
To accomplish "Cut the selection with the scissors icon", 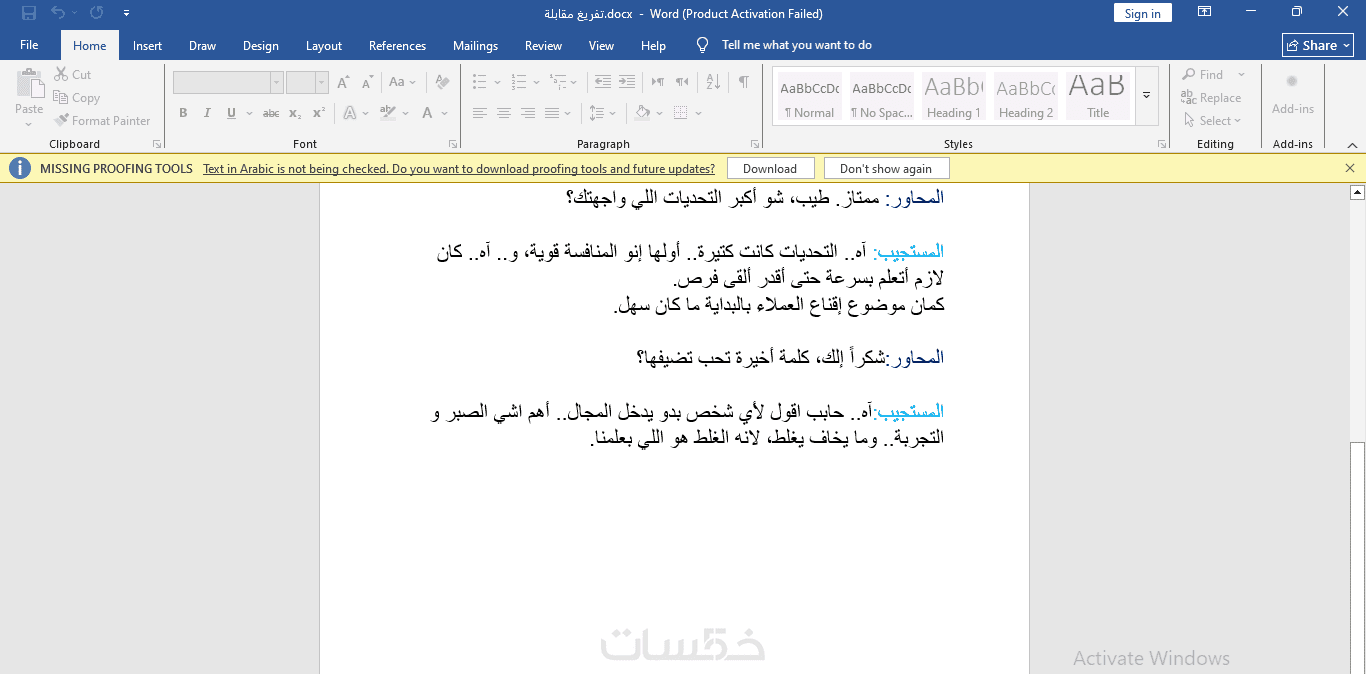I will 73,75.
